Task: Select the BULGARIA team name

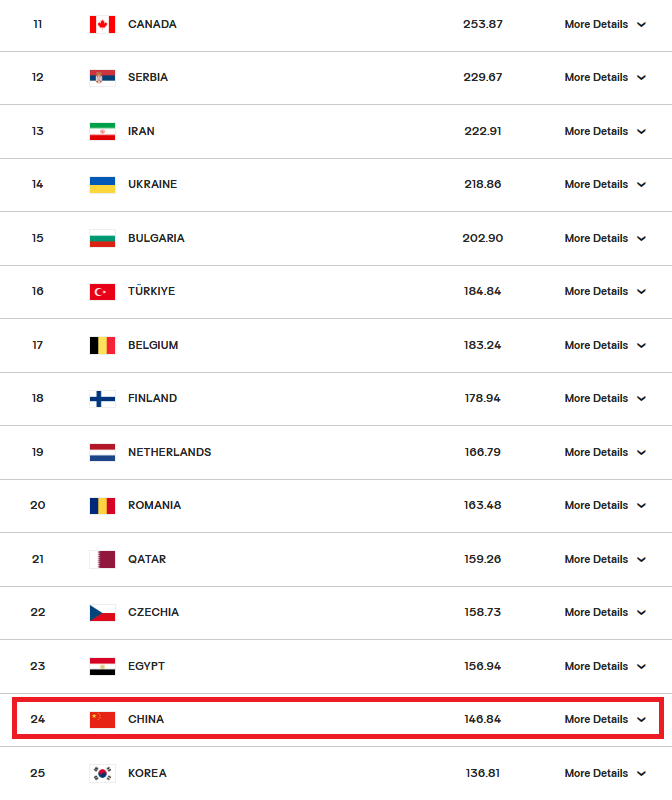Action: pyautogui.click(x=156, y=238)
